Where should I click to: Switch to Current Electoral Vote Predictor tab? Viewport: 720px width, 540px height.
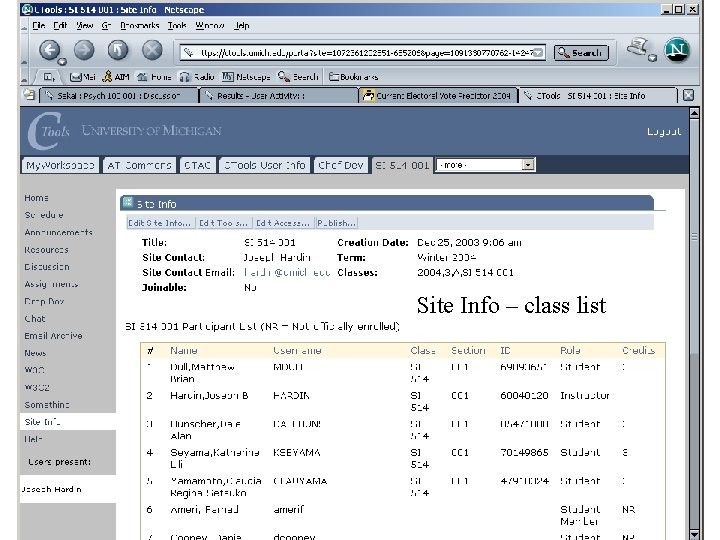pyautogui.click(x=438, y=96)
